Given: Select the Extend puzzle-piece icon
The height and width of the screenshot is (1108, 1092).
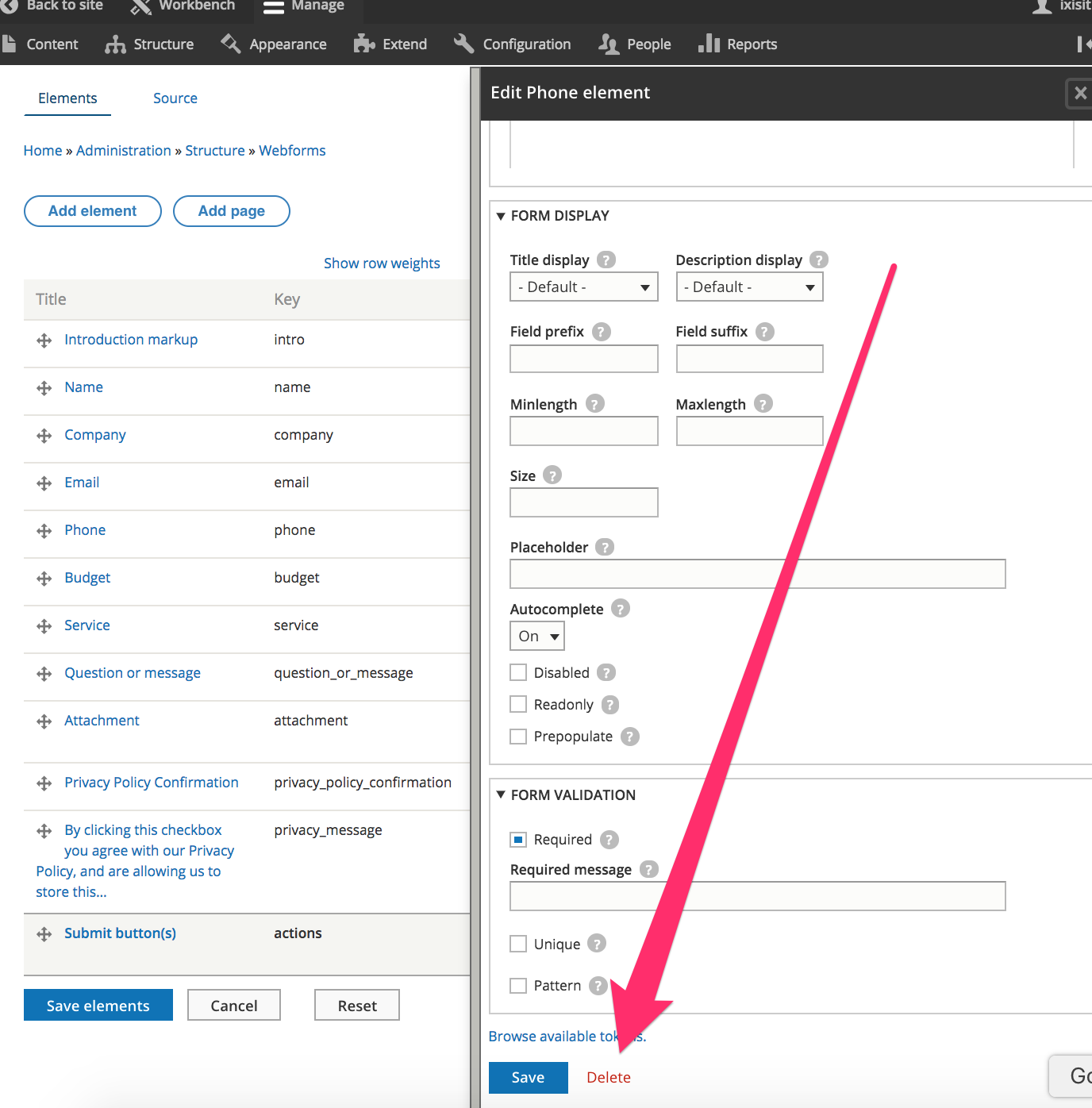Looking at the screenshot, I should coord(363,44).
